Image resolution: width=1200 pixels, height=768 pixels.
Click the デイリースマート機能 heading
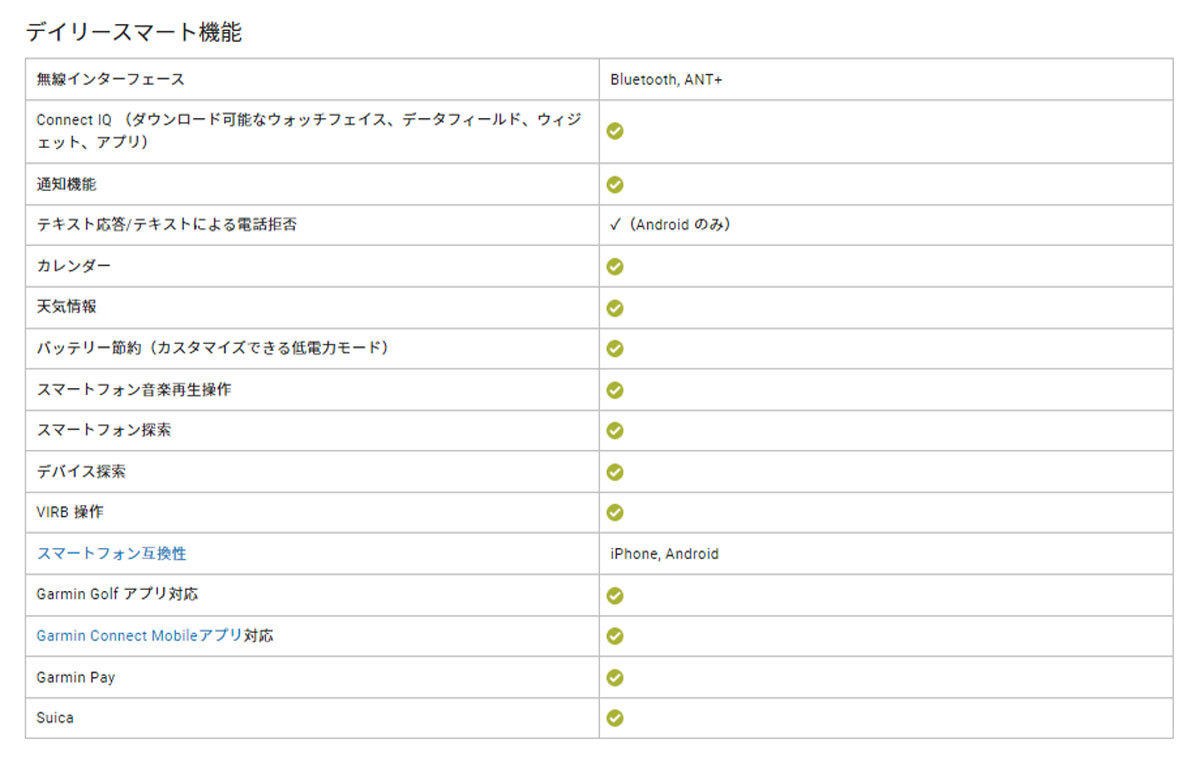click(134, 32)
